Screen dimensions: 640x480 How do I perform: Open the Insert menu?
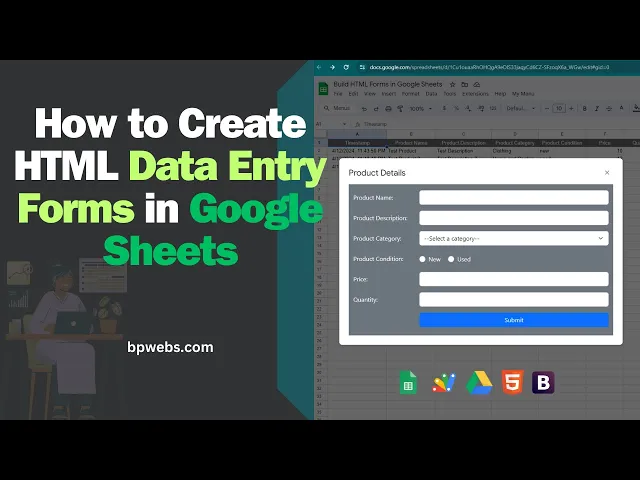tap(389, 94)
